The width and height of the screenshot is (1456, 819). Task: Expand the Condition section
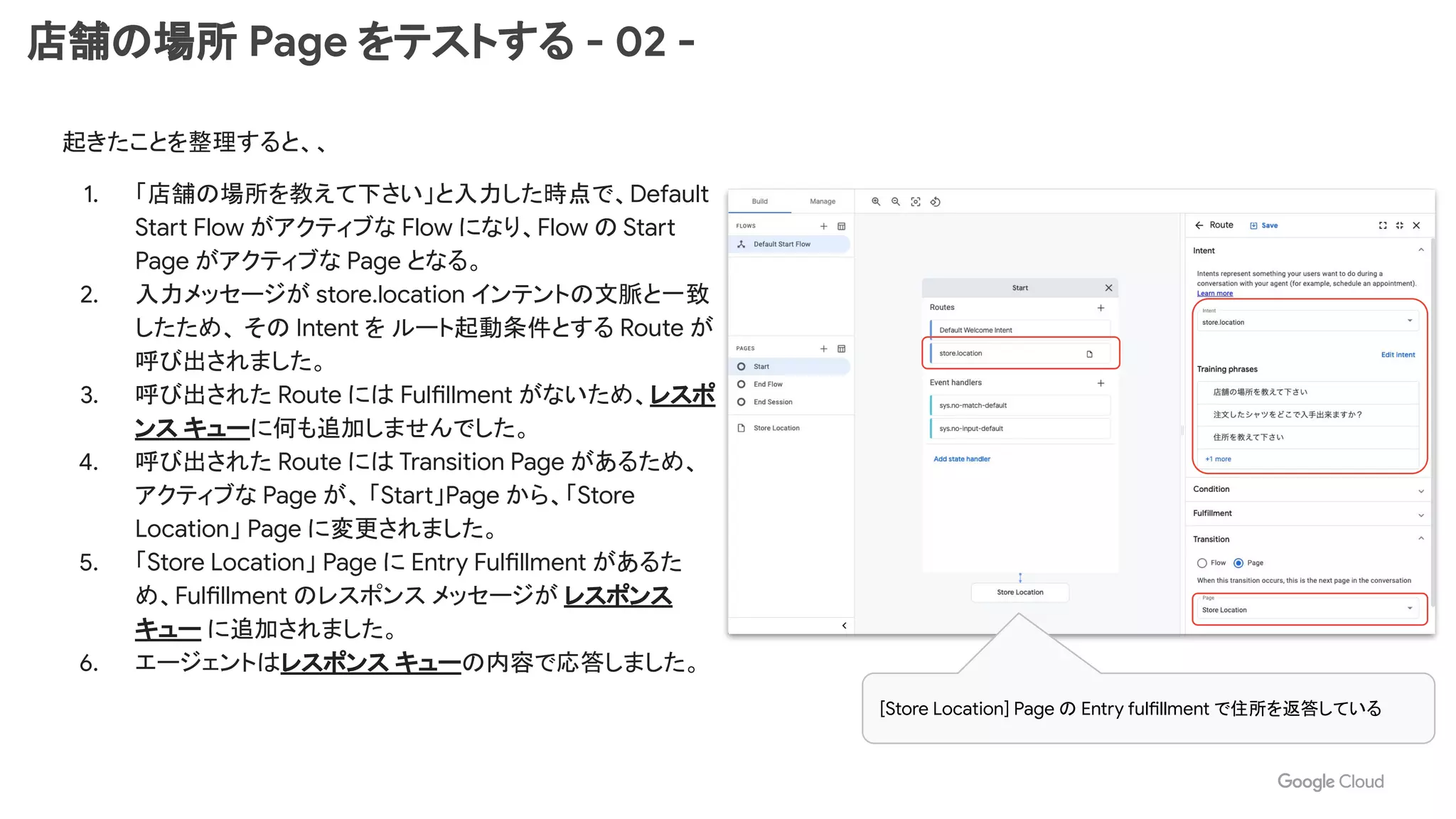[x=1421, y=491]
